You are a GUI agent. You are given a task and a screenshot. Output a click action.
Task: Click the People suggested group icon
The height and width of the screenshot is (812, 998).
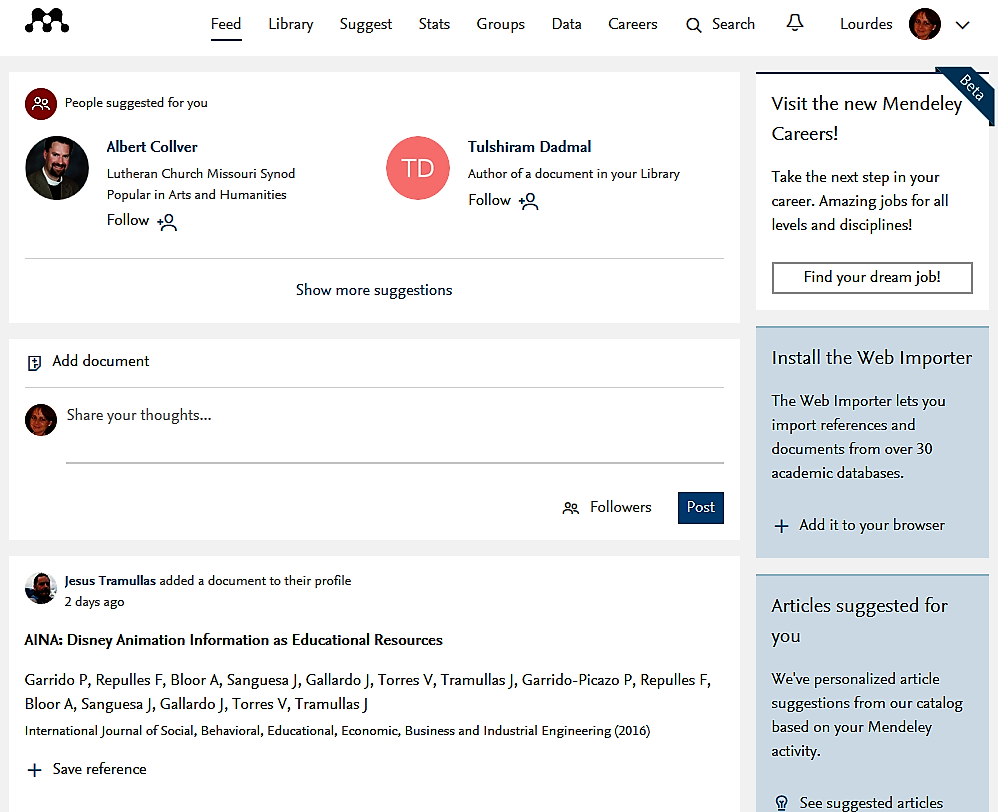click(41, 104)
